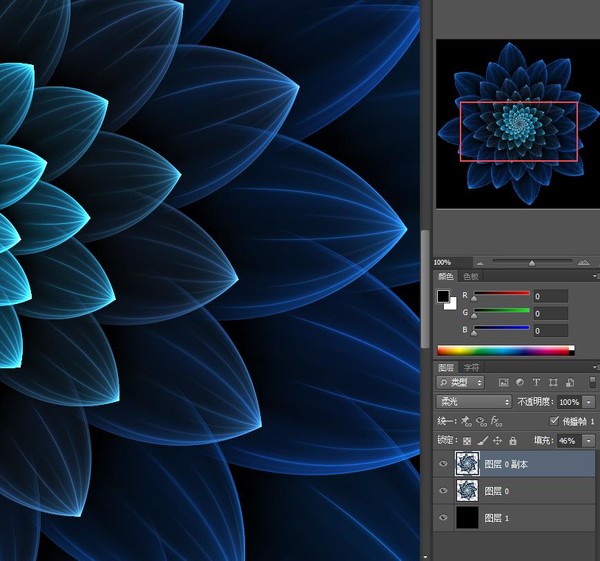Click the scroll down arrow below canvas

(x=425, y=557)
